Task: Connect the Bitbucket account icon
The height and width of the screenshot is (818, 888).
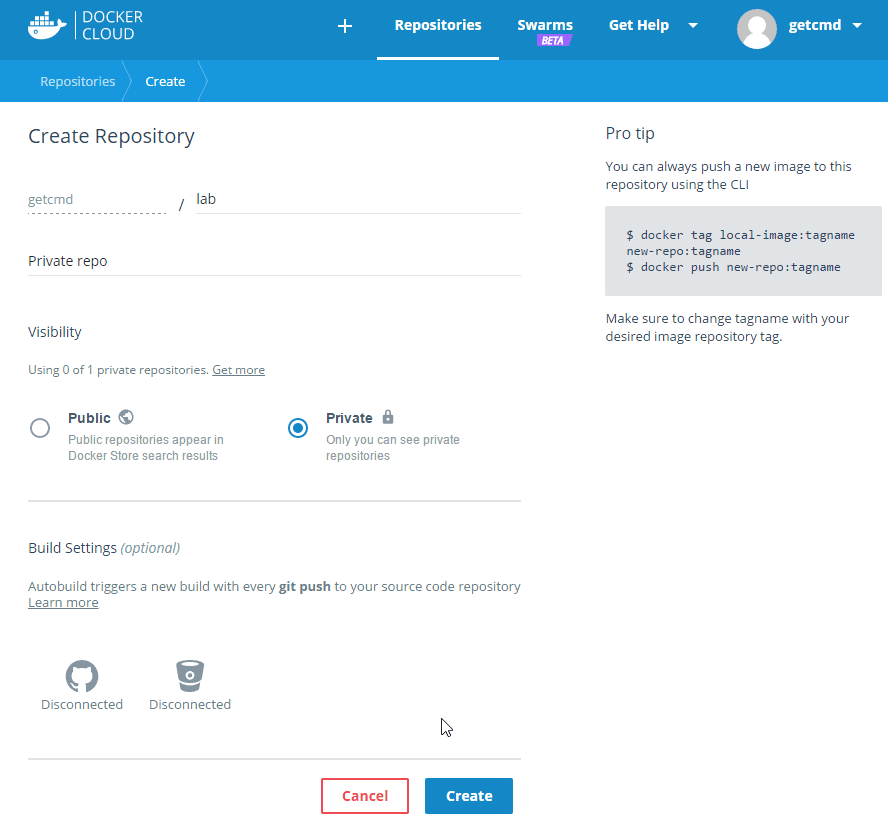Action: pos(190,676)
